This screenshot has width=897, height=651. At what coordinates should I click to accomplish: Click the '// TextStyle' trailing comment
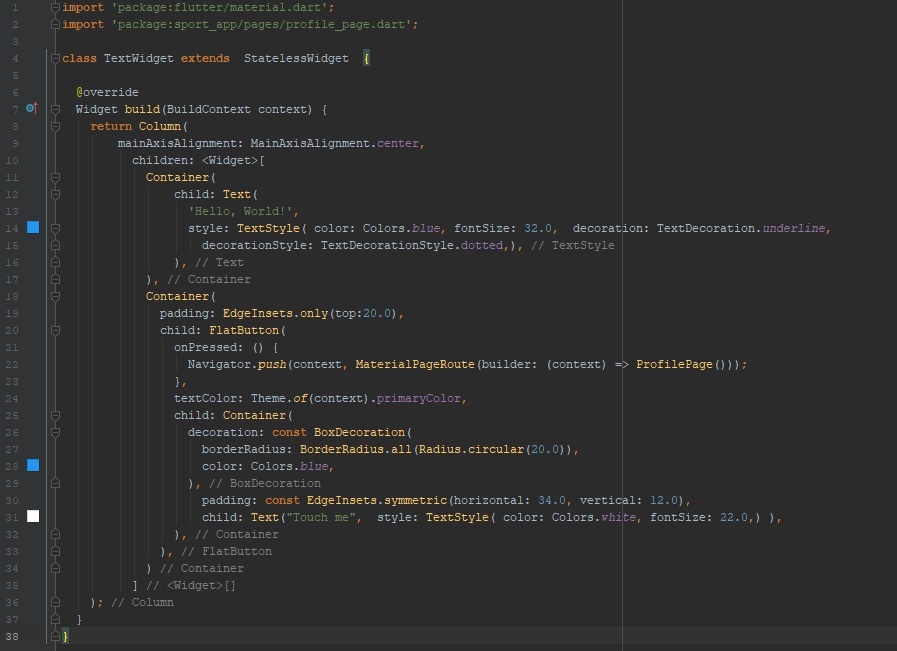tap(573, 245)
